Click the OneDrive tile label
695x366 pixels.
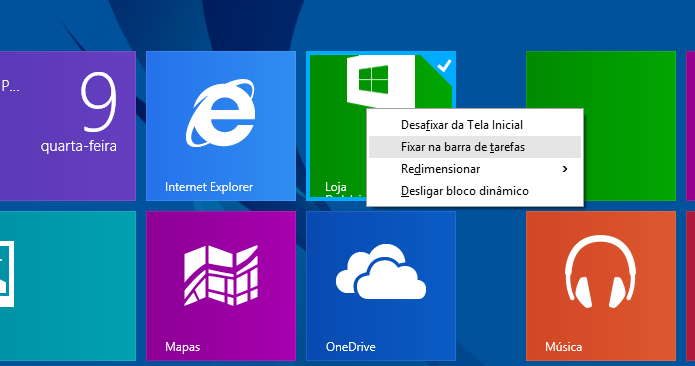350,347
